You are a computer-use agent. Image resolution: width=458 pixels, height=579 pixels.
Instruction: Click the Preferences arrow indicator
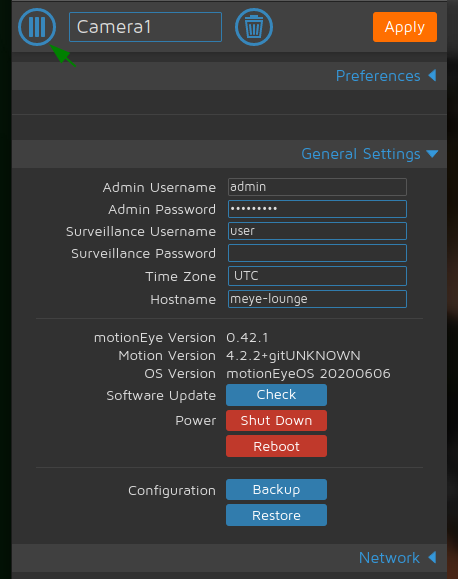tap(432, 75)
